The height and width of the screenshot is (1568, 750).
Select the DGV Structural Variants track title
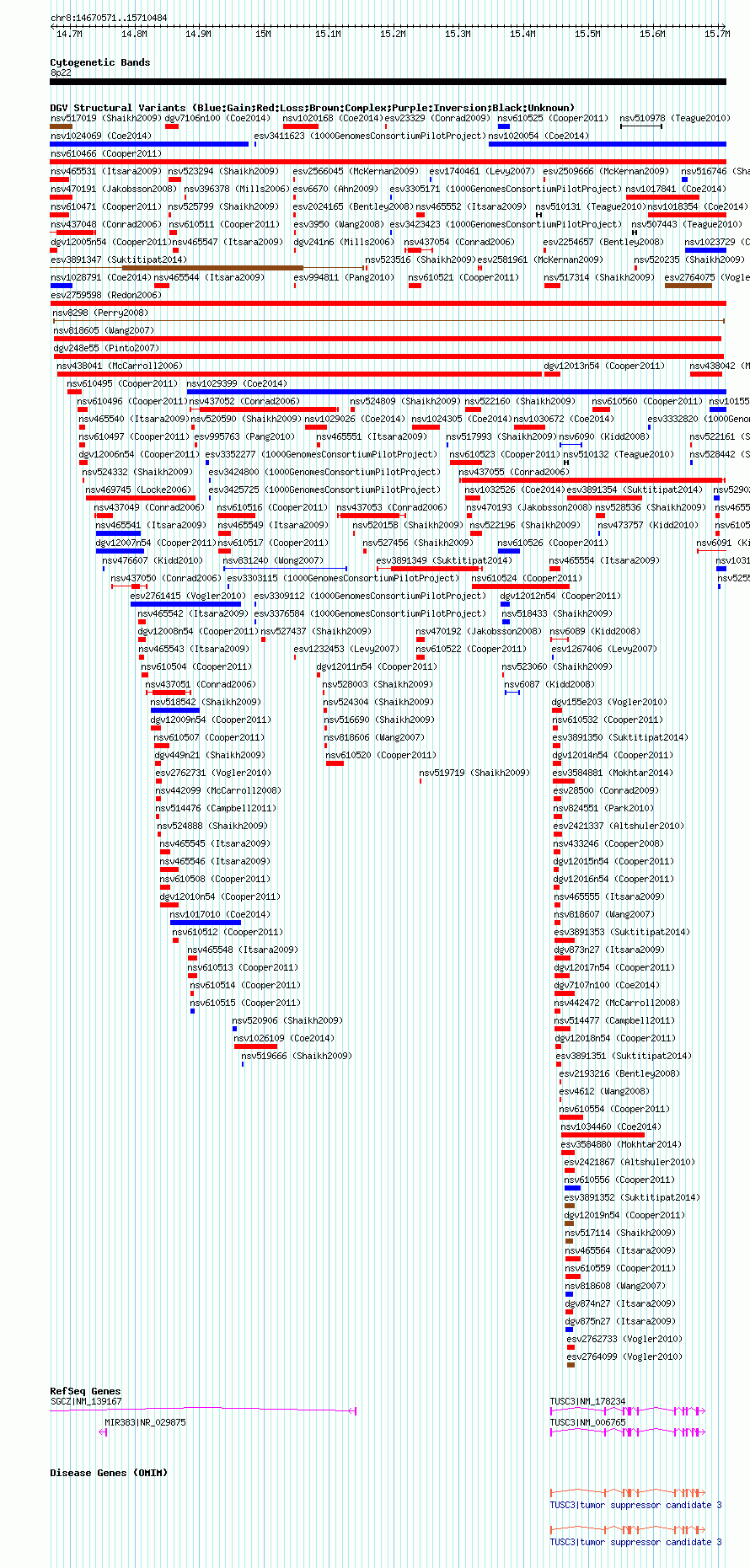(312, 108)
